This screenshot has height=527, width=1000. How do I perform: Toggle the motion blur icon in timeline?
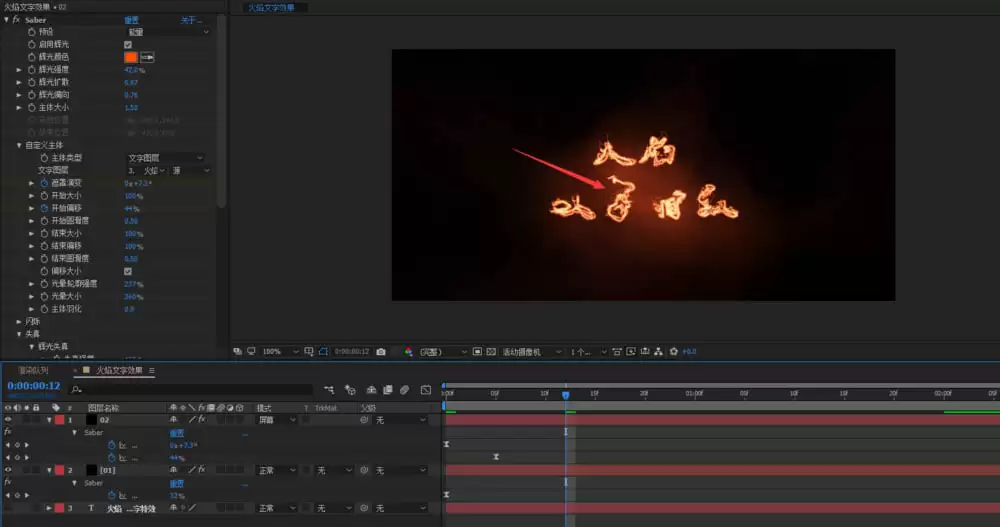(404, 390)
